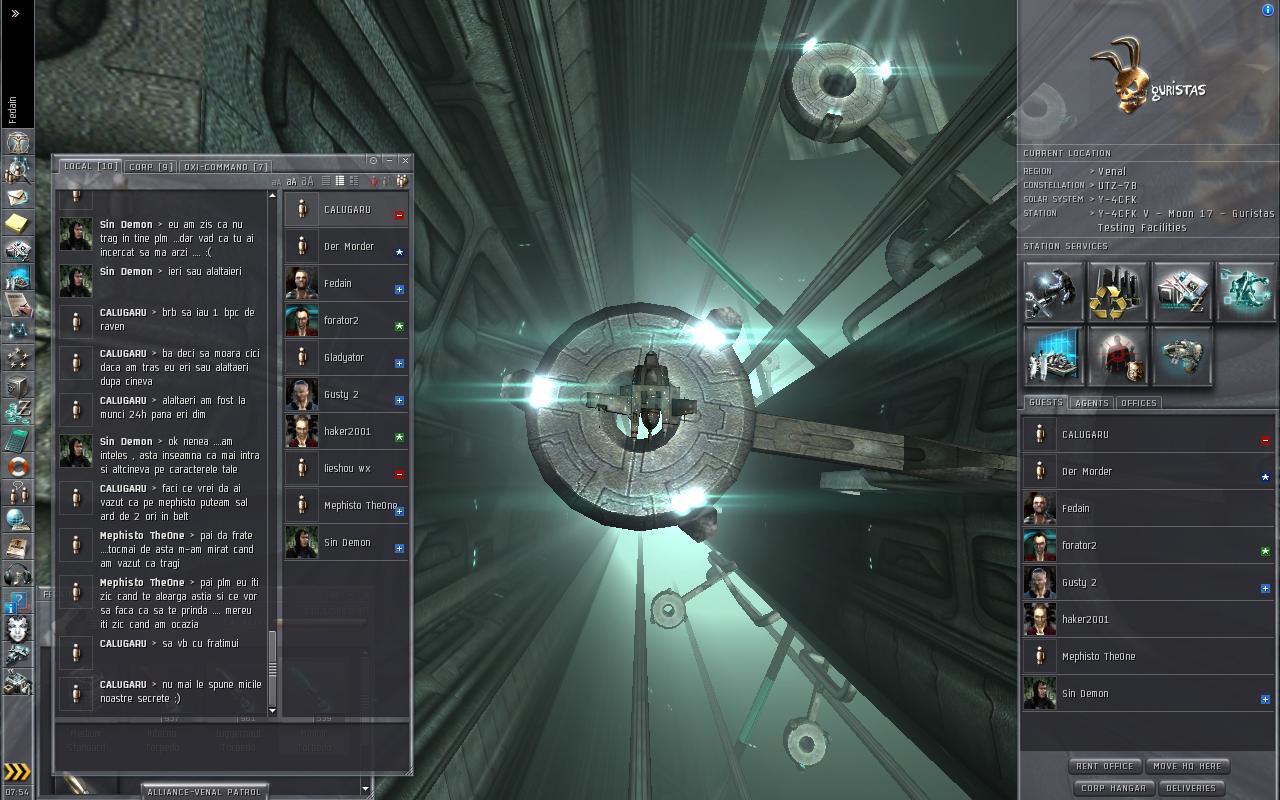This screenshot has width=1280, height=800.
Task: Open the globe browser icon in sidebar
Action: pos(17,520)
